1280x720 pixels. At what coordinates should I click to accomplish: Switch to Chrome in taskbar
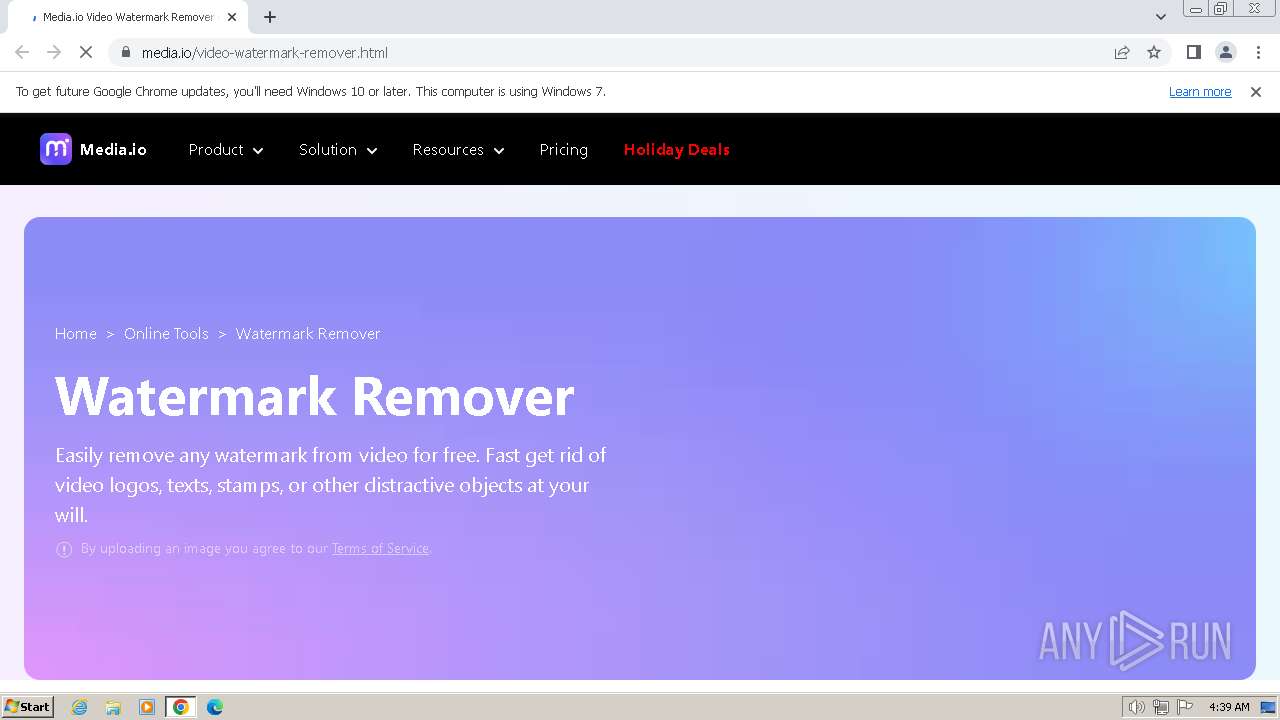click(x=181, y=707)
